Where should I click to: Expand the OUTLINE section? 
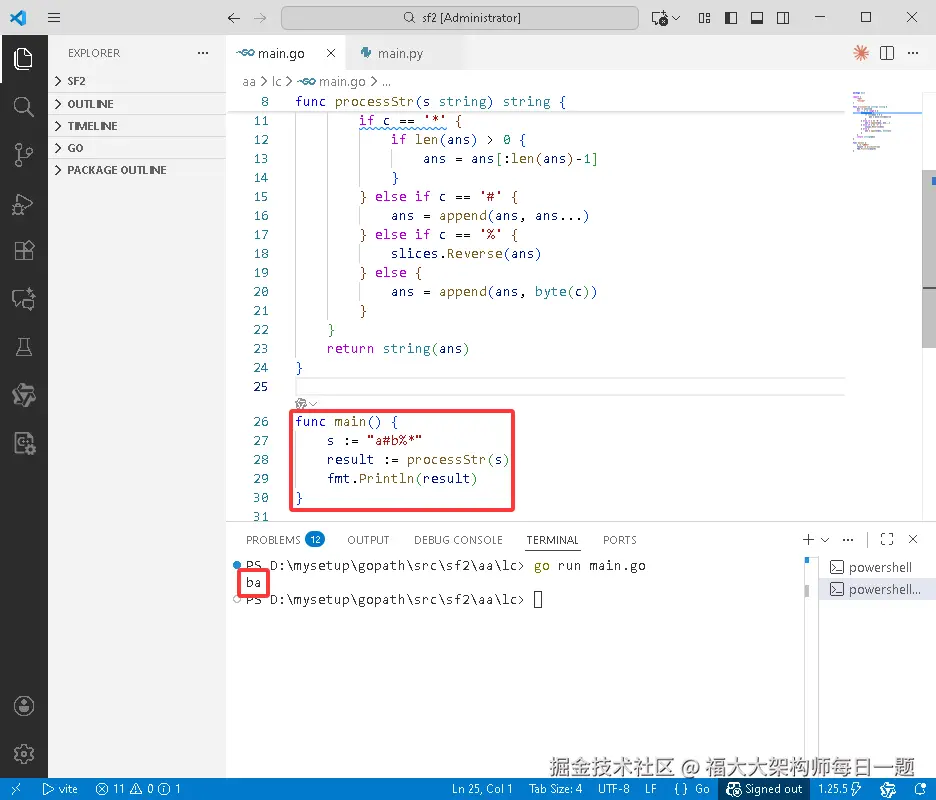pos(137,104)
